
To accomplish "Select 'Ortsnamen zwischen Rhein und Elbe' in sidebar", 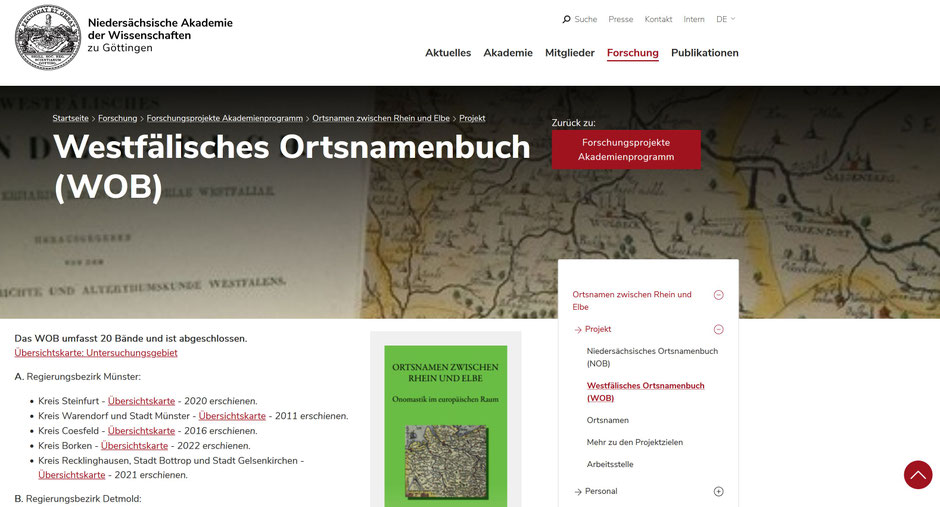I will coord(632,301).
